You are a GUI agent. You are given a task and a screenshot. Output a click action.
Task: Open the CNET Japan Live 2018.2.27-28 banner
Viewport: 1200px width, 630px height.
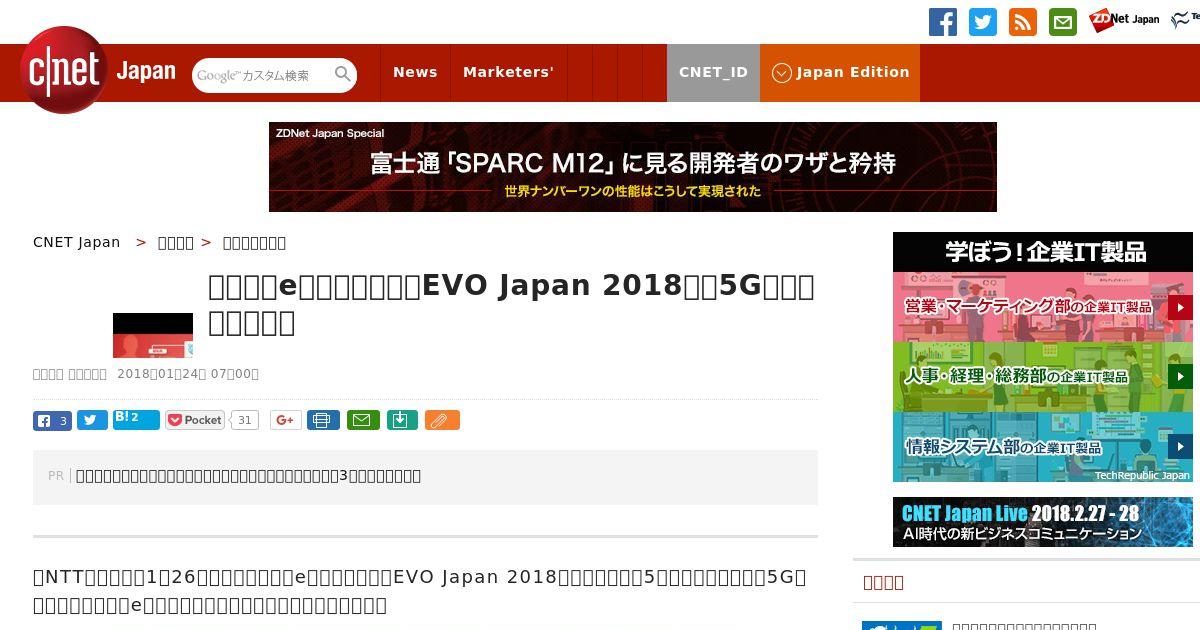[x=1043, y=522]
